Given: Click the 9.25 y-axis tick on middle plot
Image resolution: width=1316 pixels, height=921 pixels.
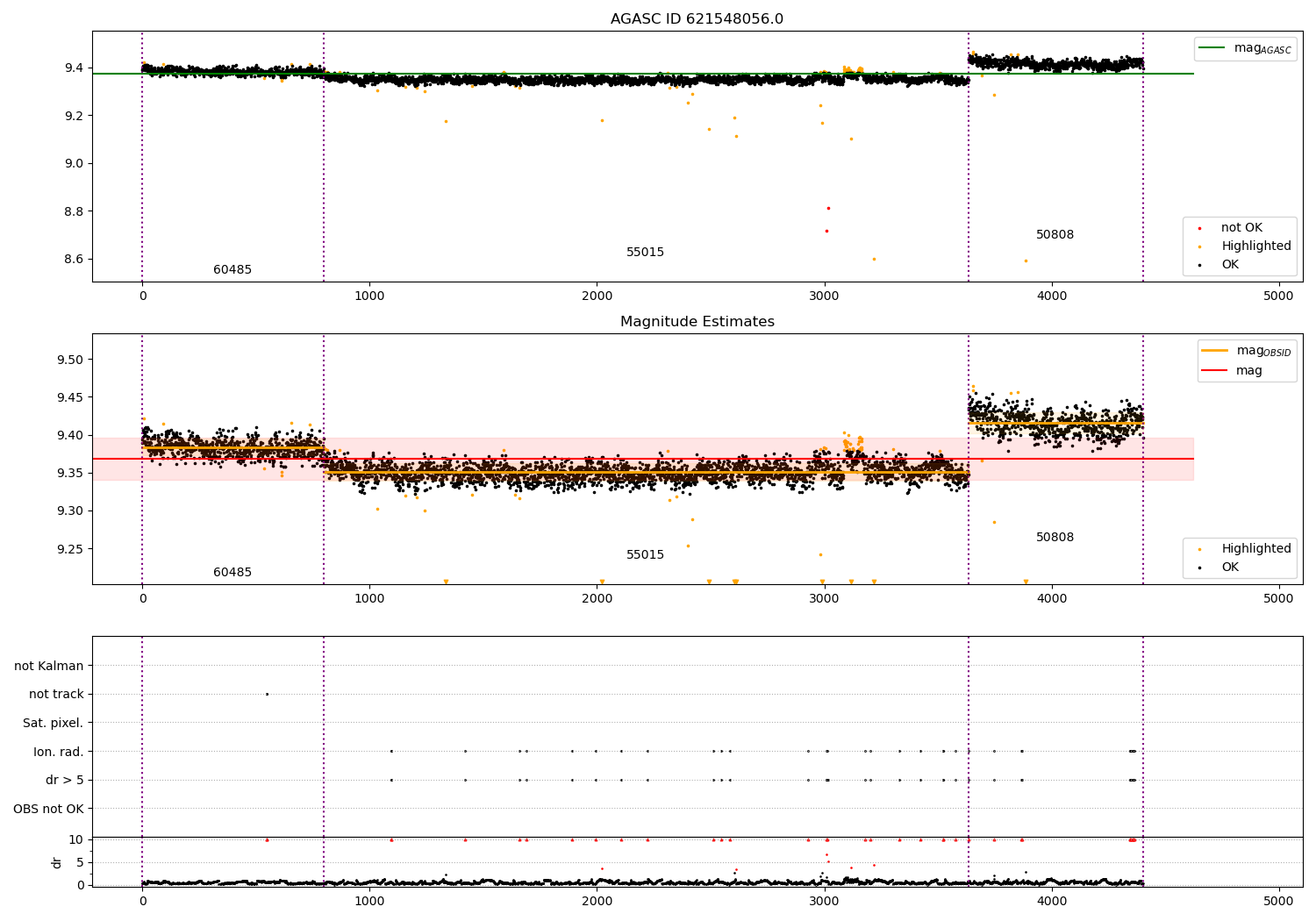Looking at the screenshot, I should point(70,549).
